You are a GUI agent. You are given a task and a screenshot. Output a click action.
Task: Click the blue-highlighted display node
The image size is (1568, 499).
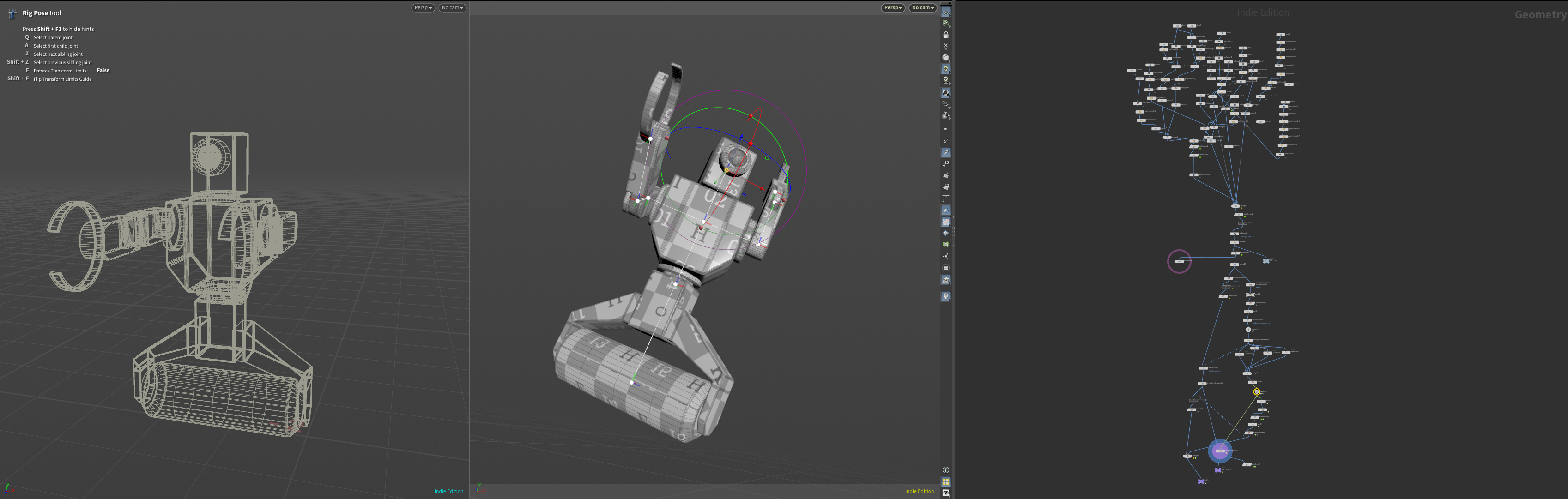(x=1220, y=451)
